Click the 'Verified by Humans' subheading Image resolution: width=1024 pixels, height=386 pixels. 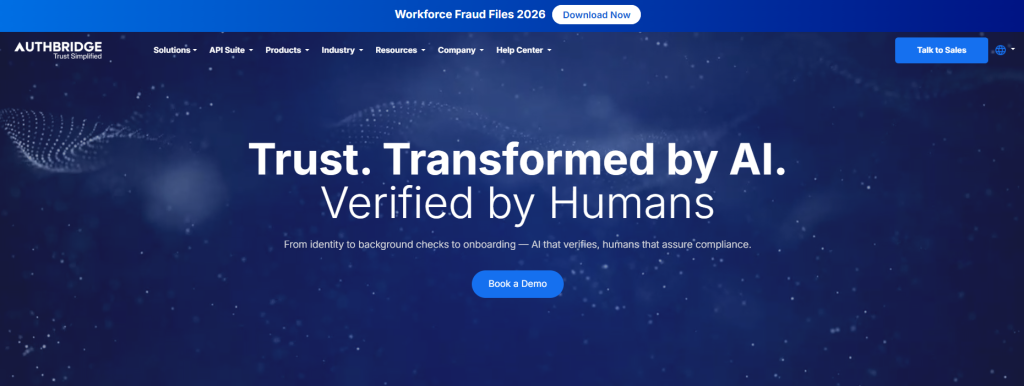[517, 203]
